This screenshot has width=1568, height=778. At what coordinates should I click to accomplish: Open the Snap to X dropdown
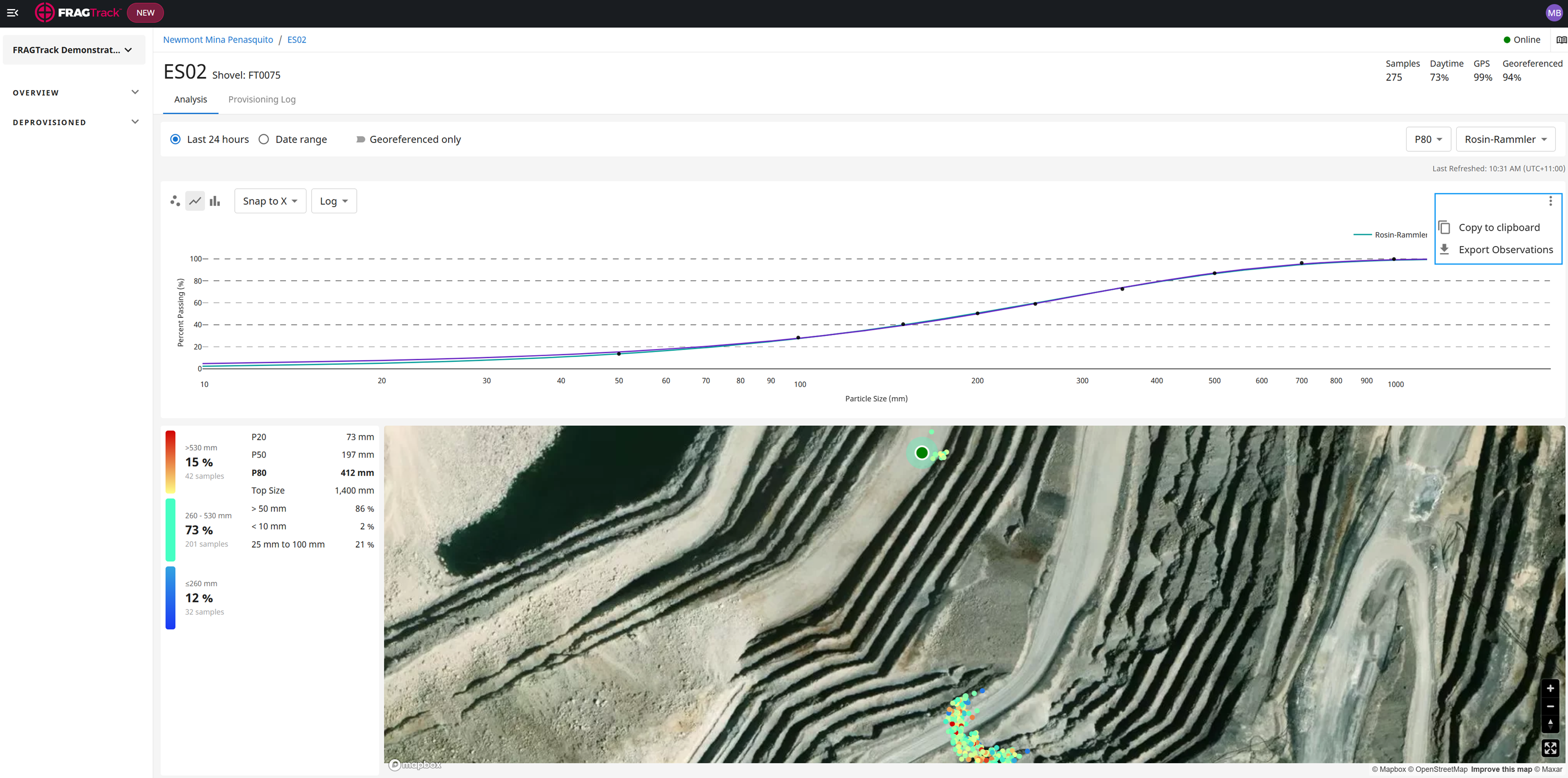[x=270, y=201]
